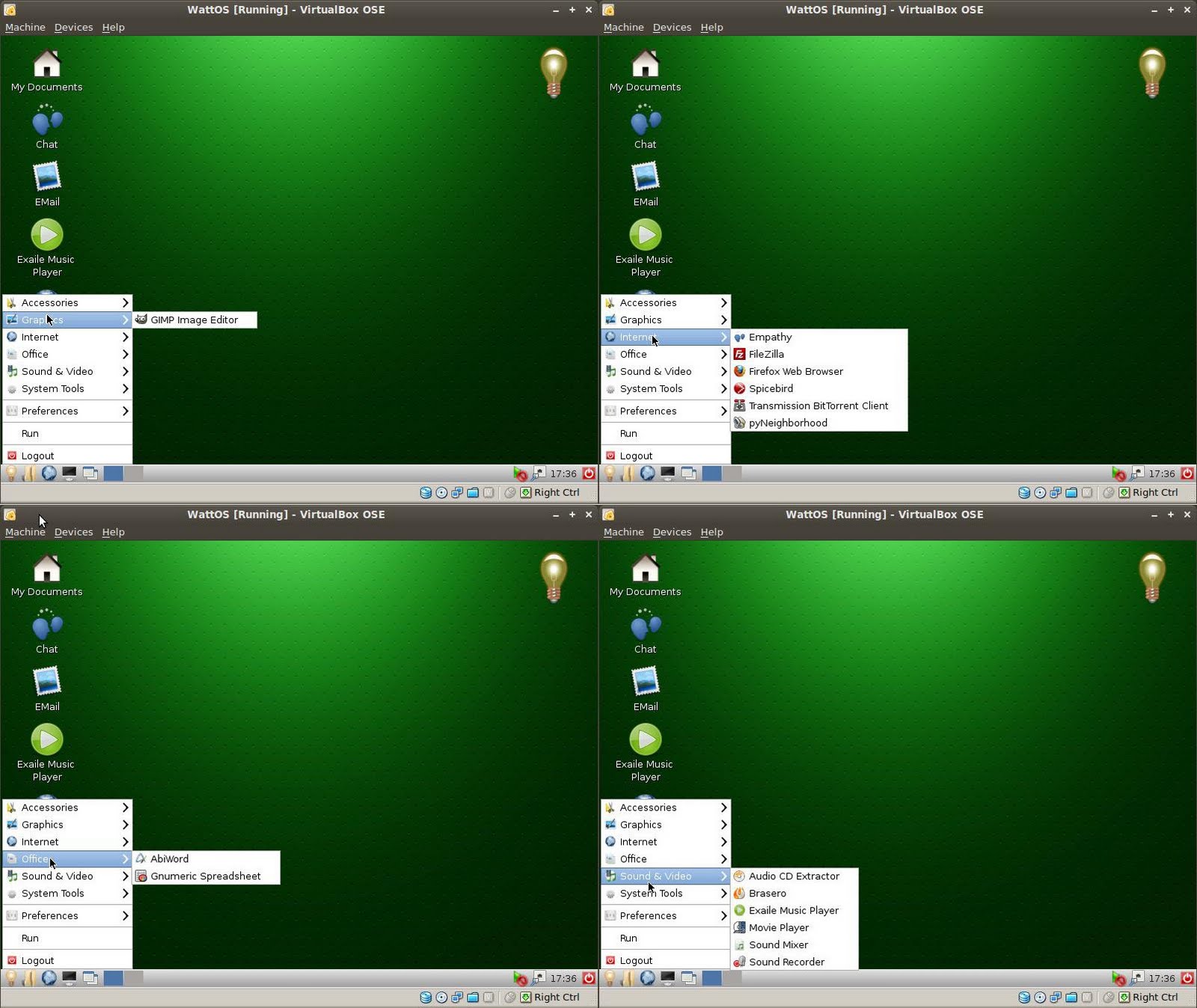Launch FileZilla from the Internet submenu

[x=819, y=355]
